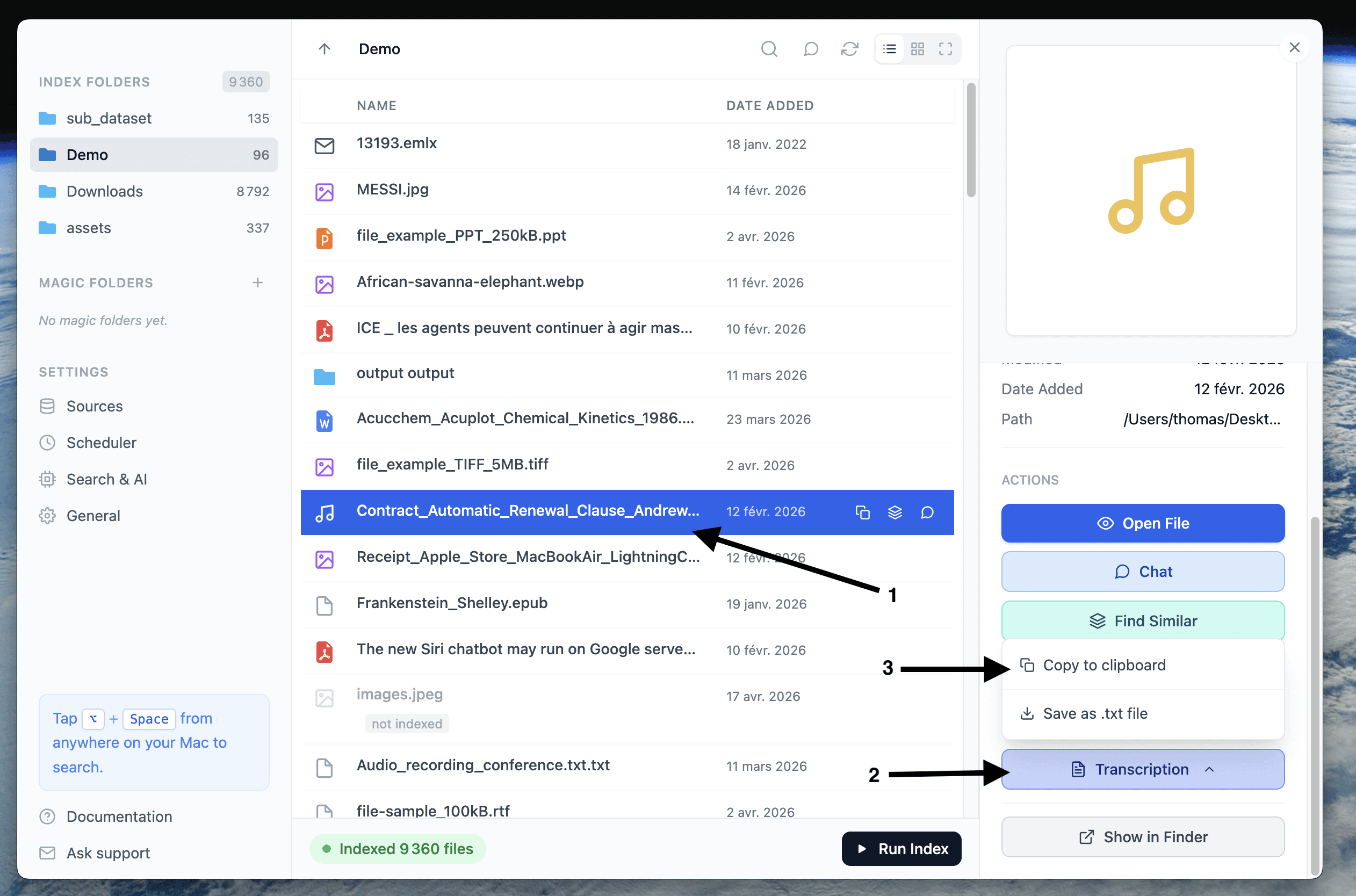Click the file list vertical scrollbar
Screen dimensions: 1356x896
(970, 140)
